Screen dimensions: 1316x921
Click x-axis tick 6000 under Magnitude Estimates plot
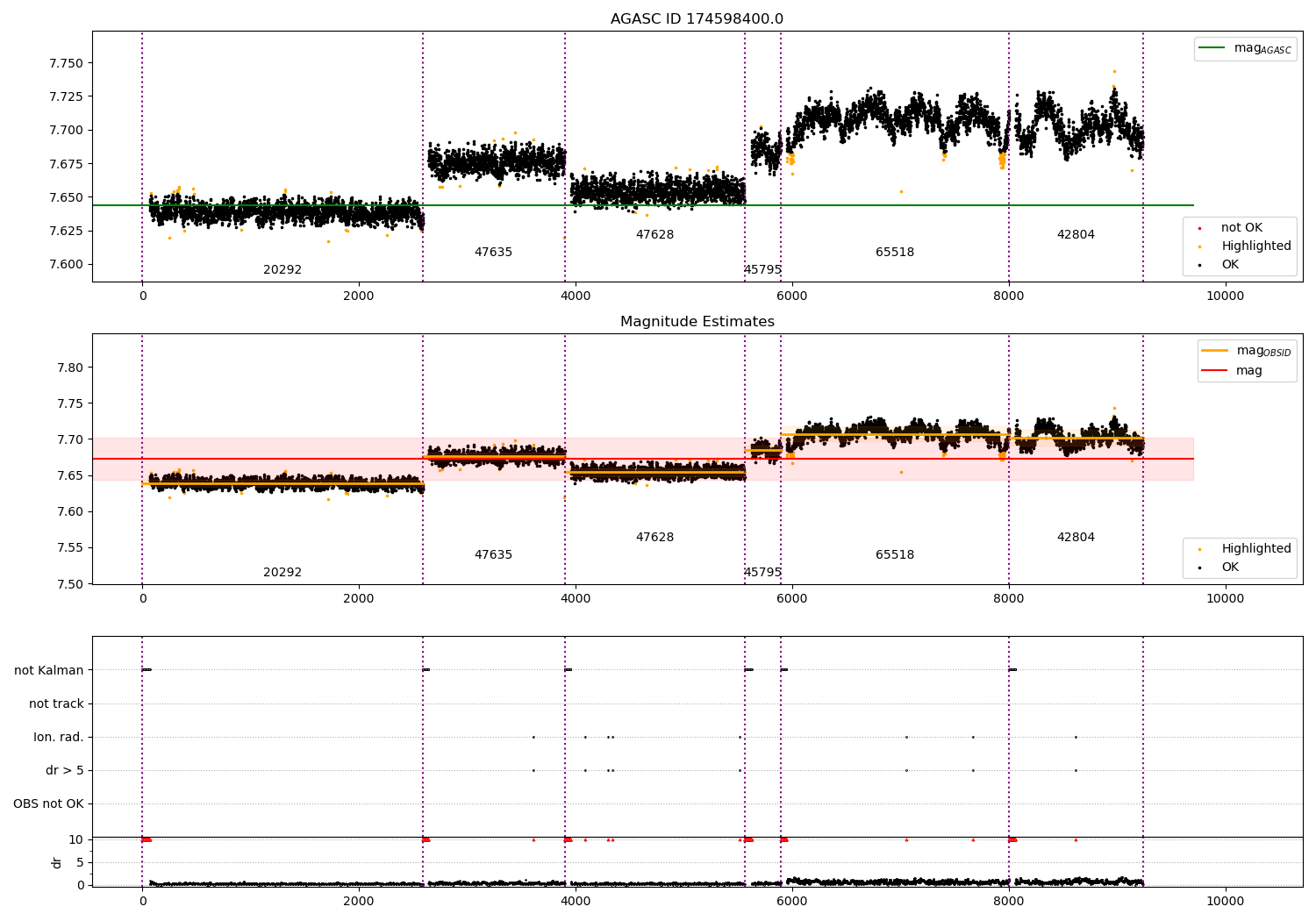click(792, 599)
